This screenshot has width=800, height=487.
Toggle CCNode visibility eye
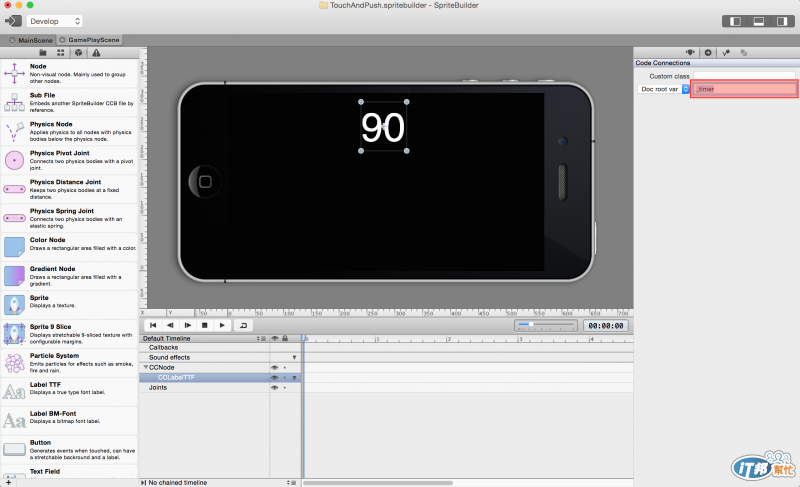click(x=274, y=368)
